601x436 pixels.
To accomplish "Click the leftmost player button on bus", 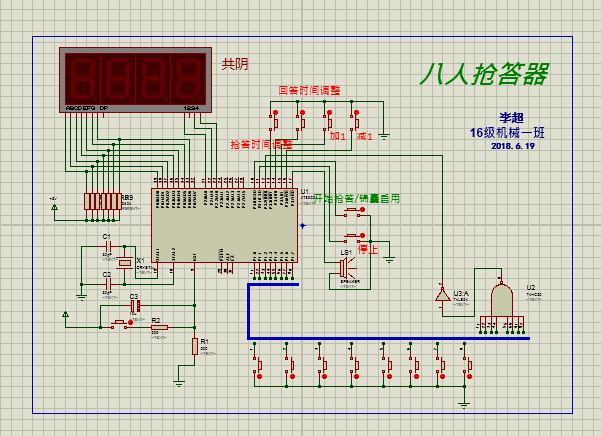I will [x=258, y=367].
